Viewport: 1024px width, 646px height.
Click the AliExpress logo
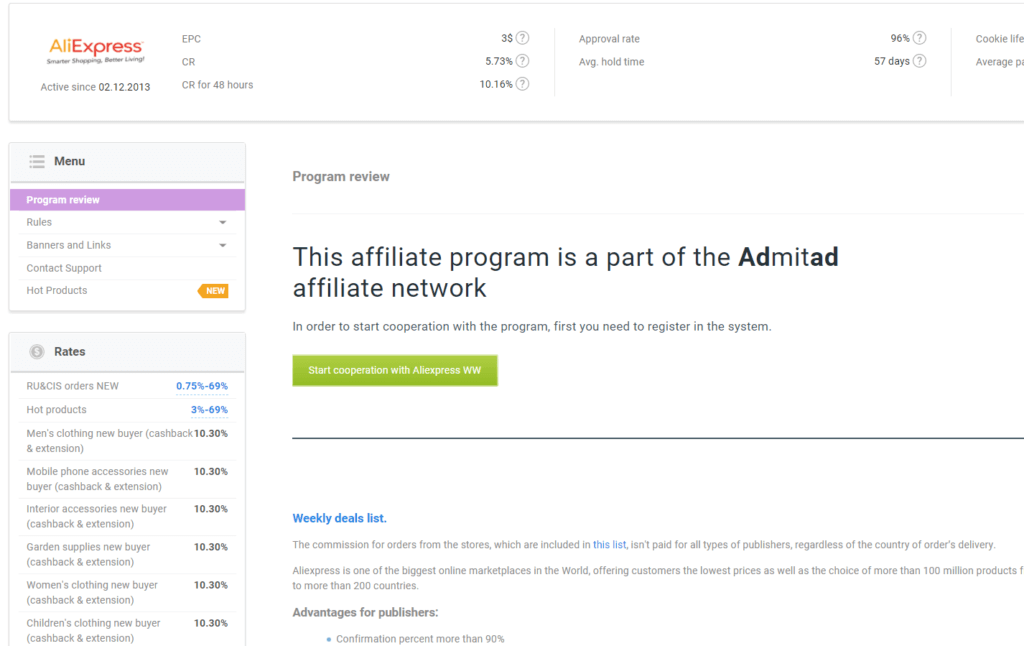pyautogui.click(x=96, y=50)
